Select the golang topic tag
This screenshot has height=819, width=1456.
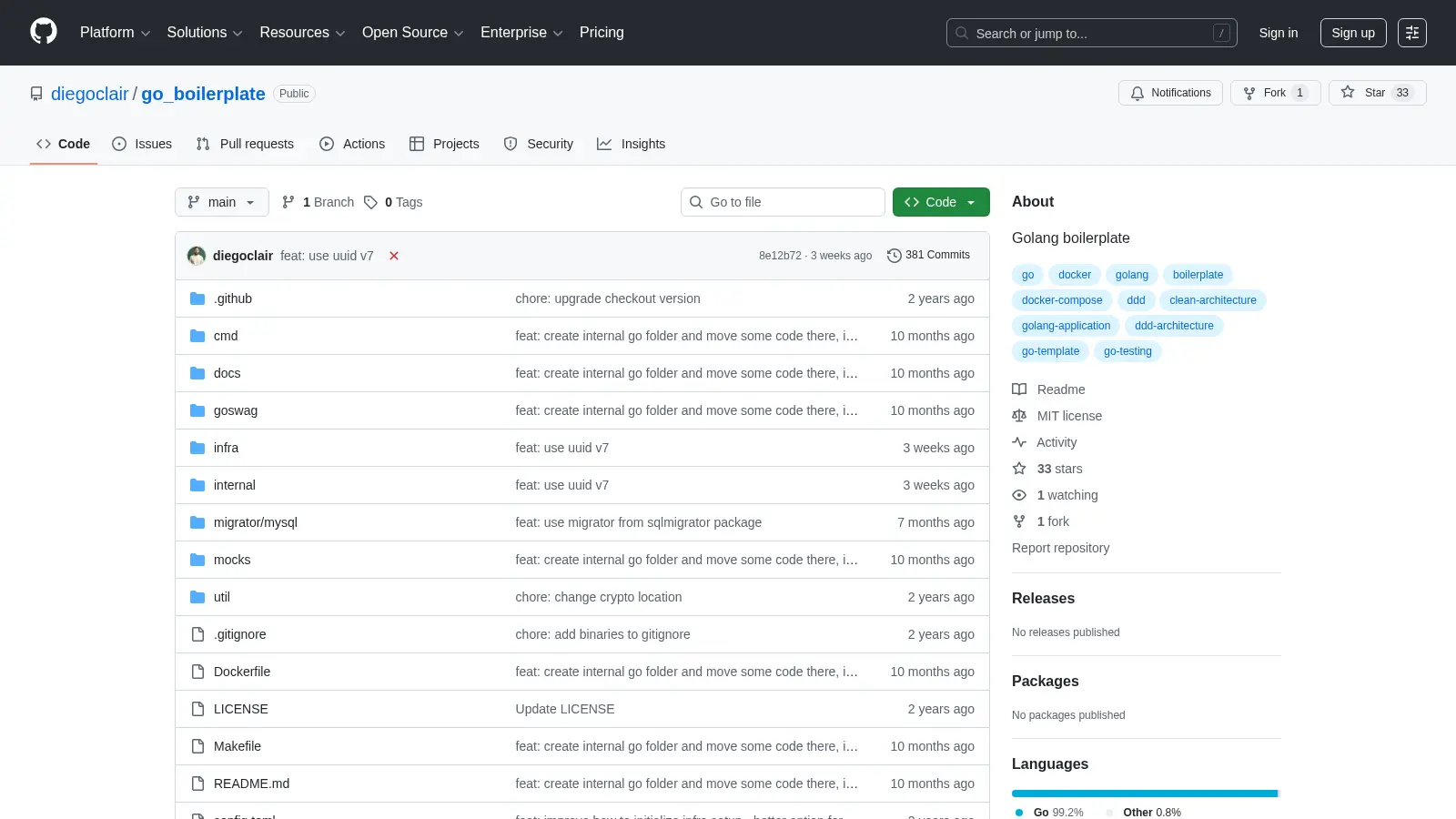pos(1132,275)
